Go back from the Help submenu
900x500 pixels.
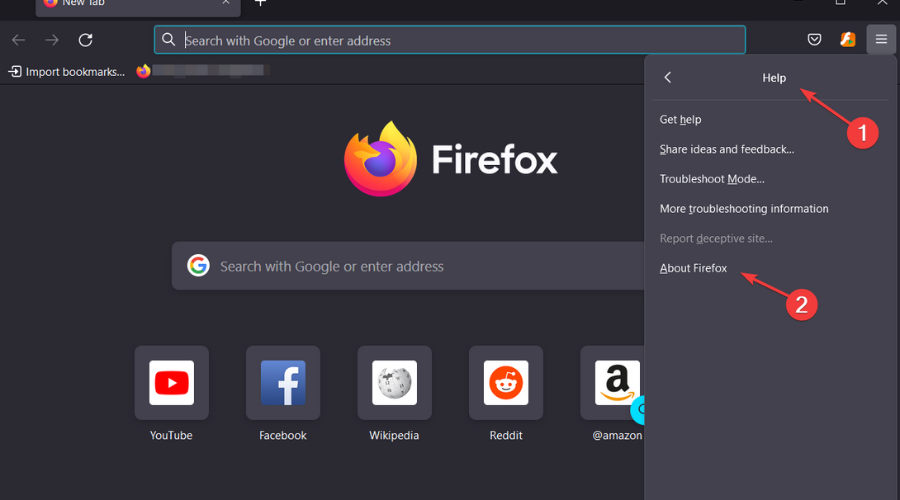pos(668,77)
